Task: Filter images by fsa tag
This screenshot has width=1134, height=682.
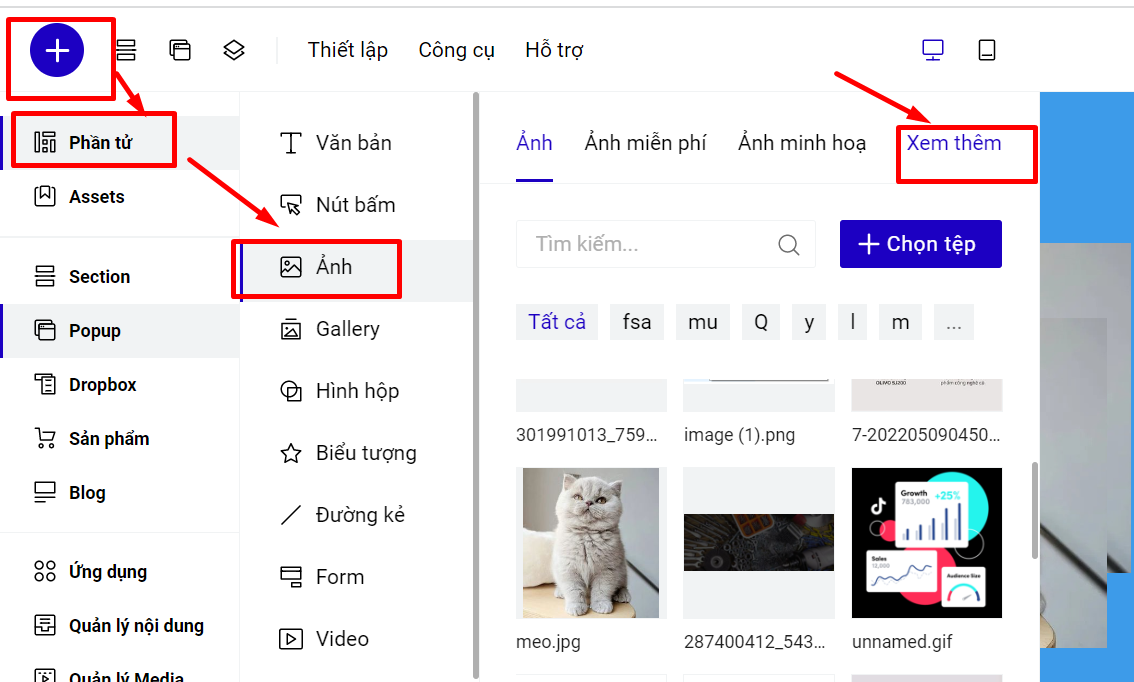Action: 636,322
